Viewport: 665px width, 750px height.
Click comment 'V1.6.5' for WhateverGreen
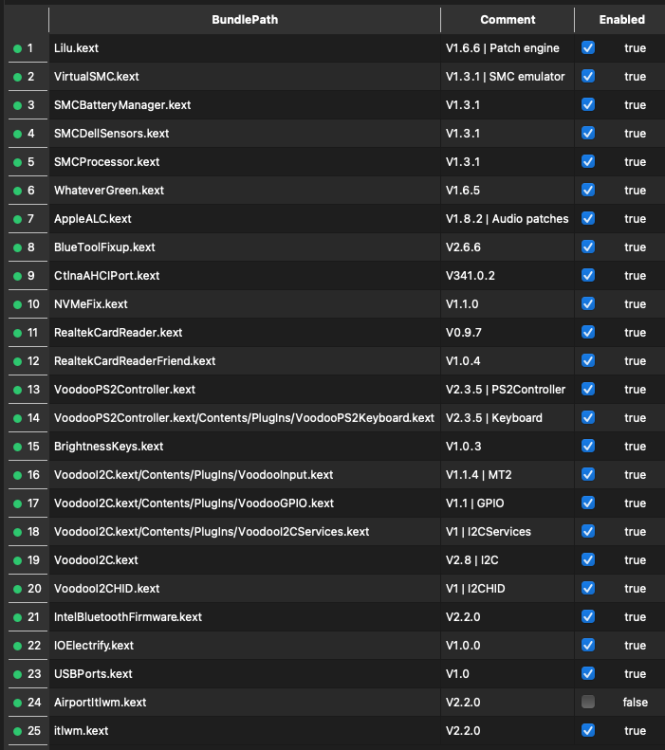click(463, 190)
